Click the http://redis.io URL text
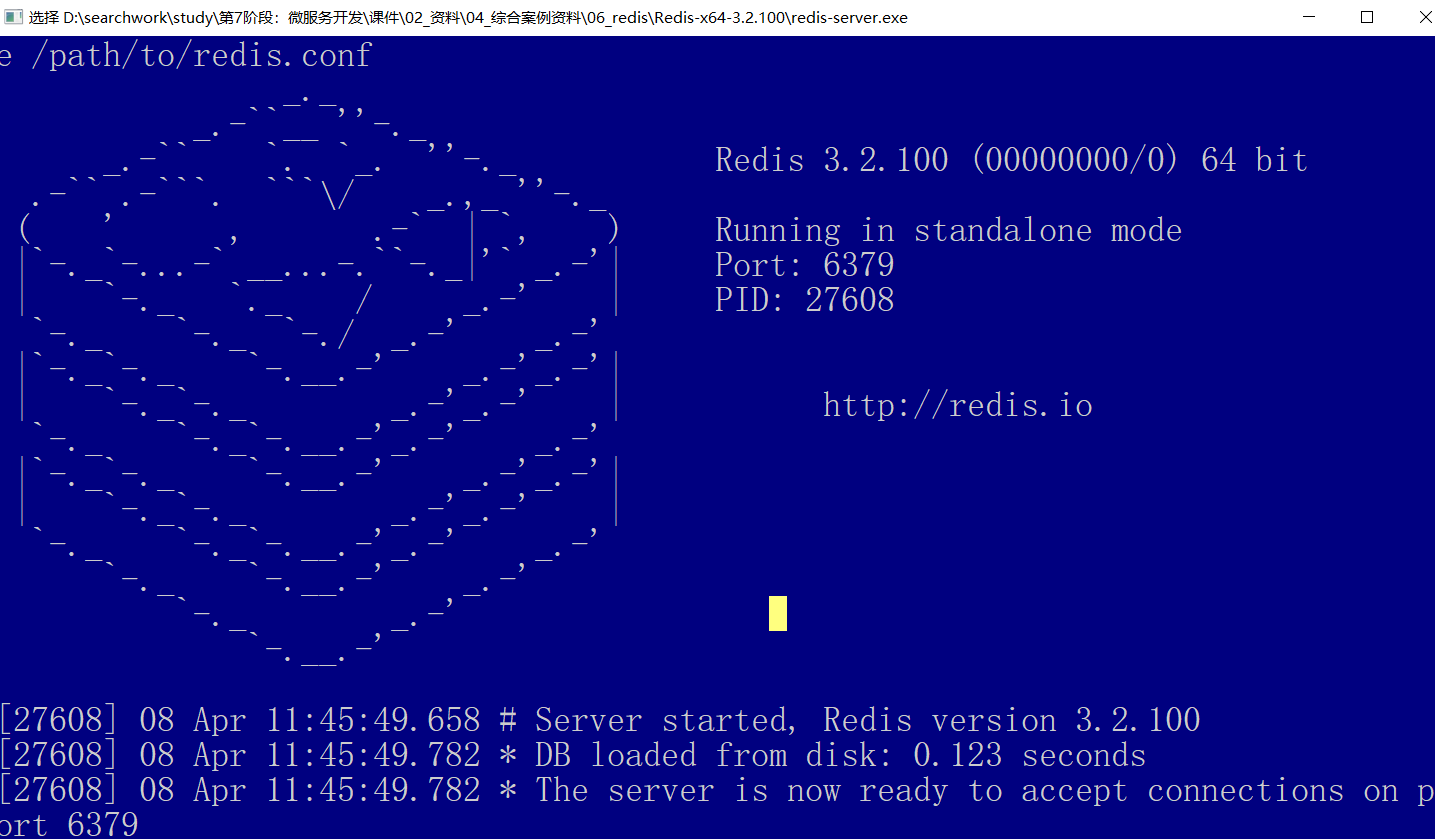This screenshot has height=839, width=1436. click(x=958, y=405)
